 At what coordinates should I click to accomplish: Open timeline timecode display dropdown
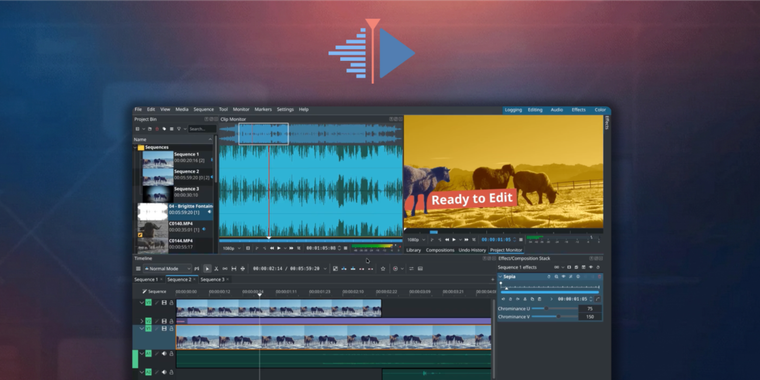click(325, 269)
